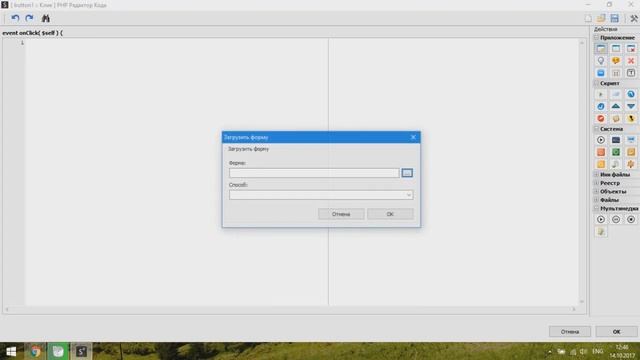Expand the actions group above Реестр
This screenshot has height=360, width=640.
click(x=596, y=175)
